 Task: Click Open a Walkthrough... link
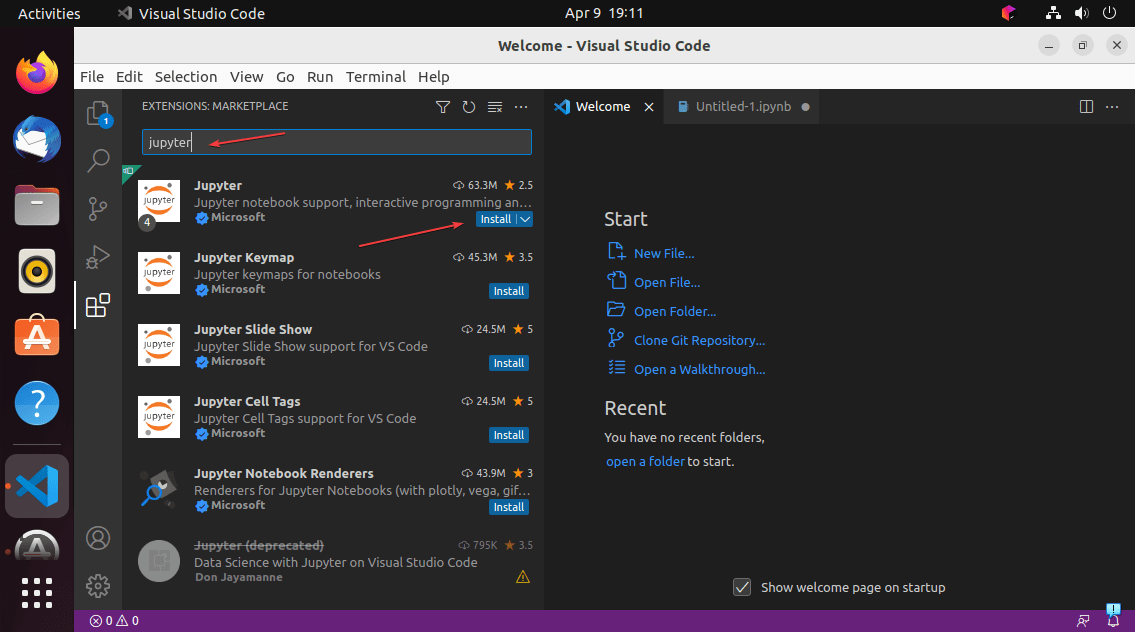(x=699, y=369)
